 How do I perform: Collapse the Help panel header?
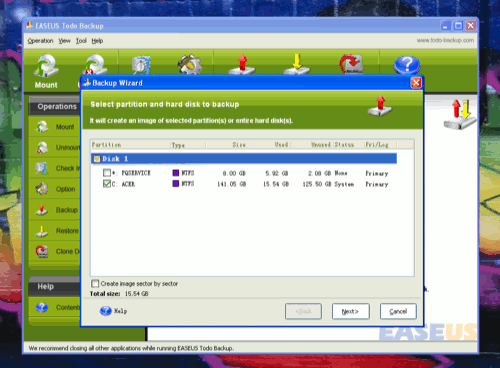point(55,286)
